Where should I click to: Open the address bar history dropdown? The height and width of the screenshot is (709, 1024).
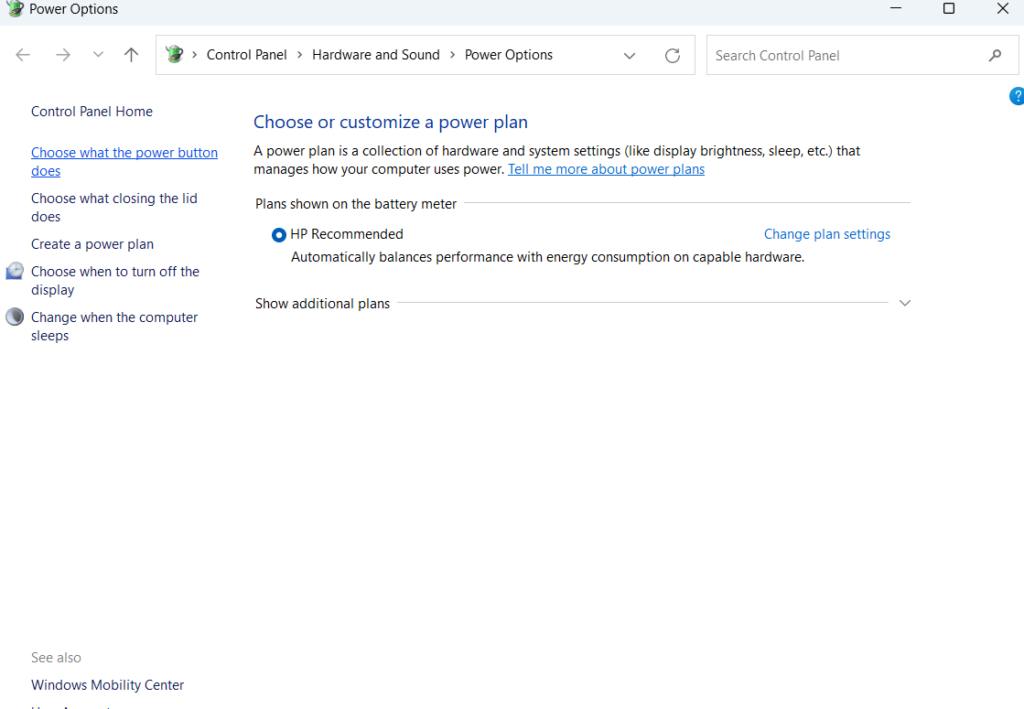click(x=630, y=55)
